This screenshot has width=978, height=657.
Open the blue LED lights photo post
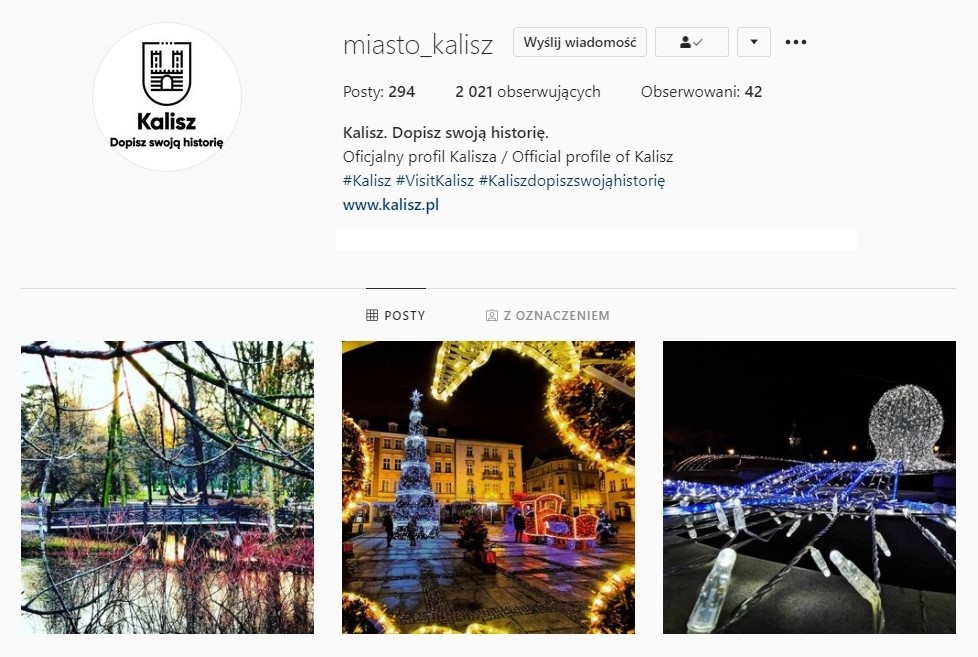click(x=809, y=487)
